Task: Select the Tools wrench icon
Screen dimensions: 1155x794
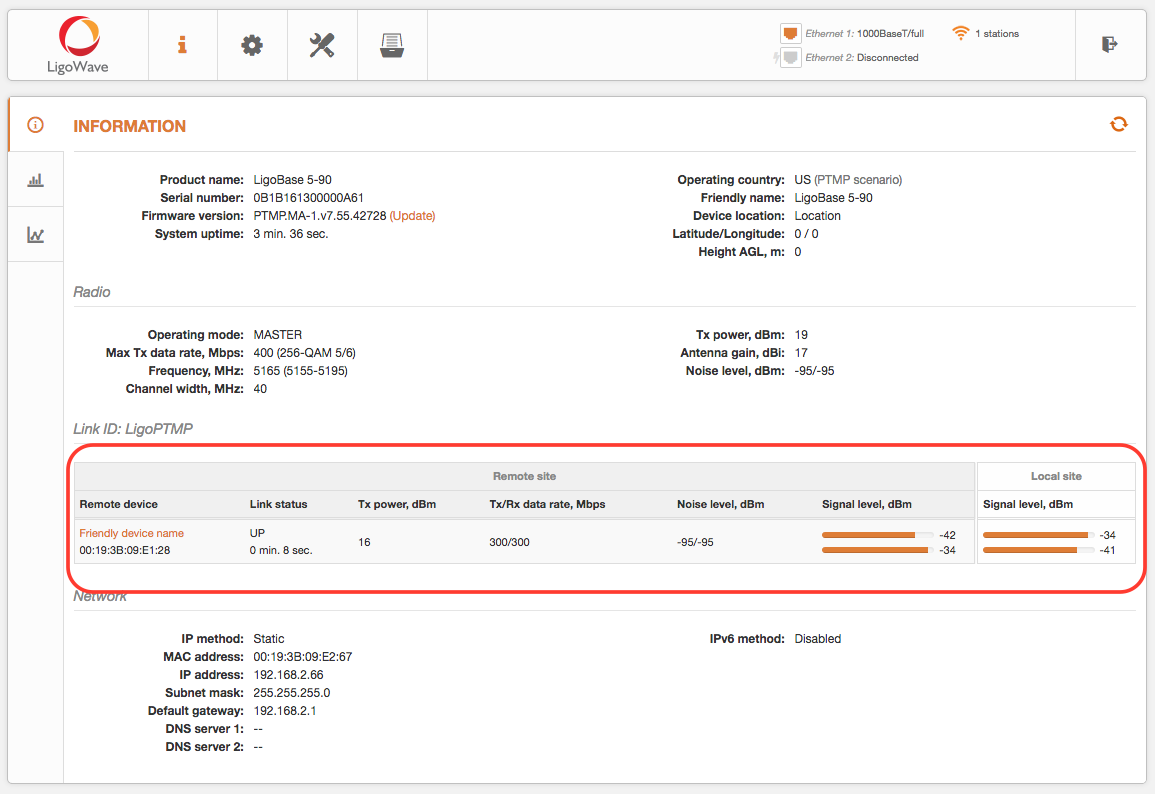Action: [x=321, y=44]
